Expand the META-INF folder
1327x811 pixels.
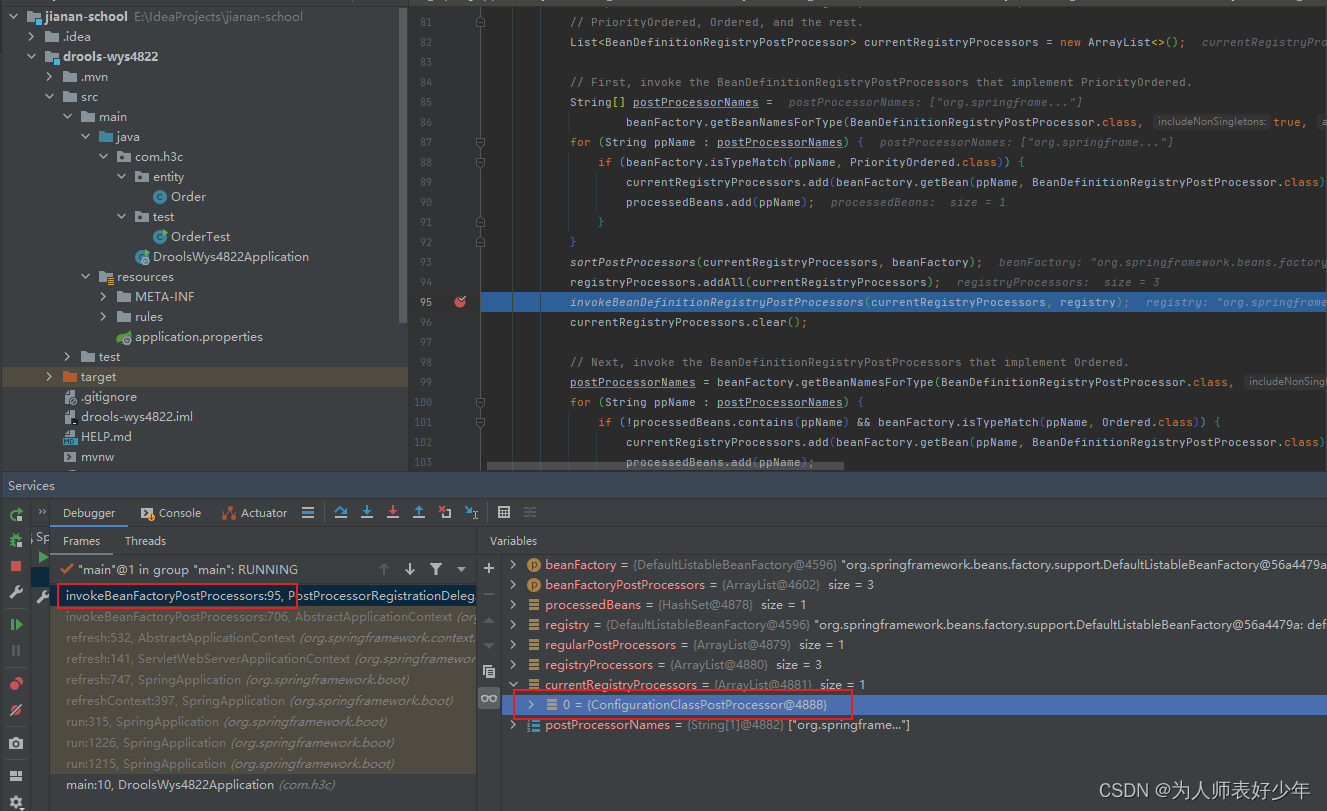(x=104, y=296)
